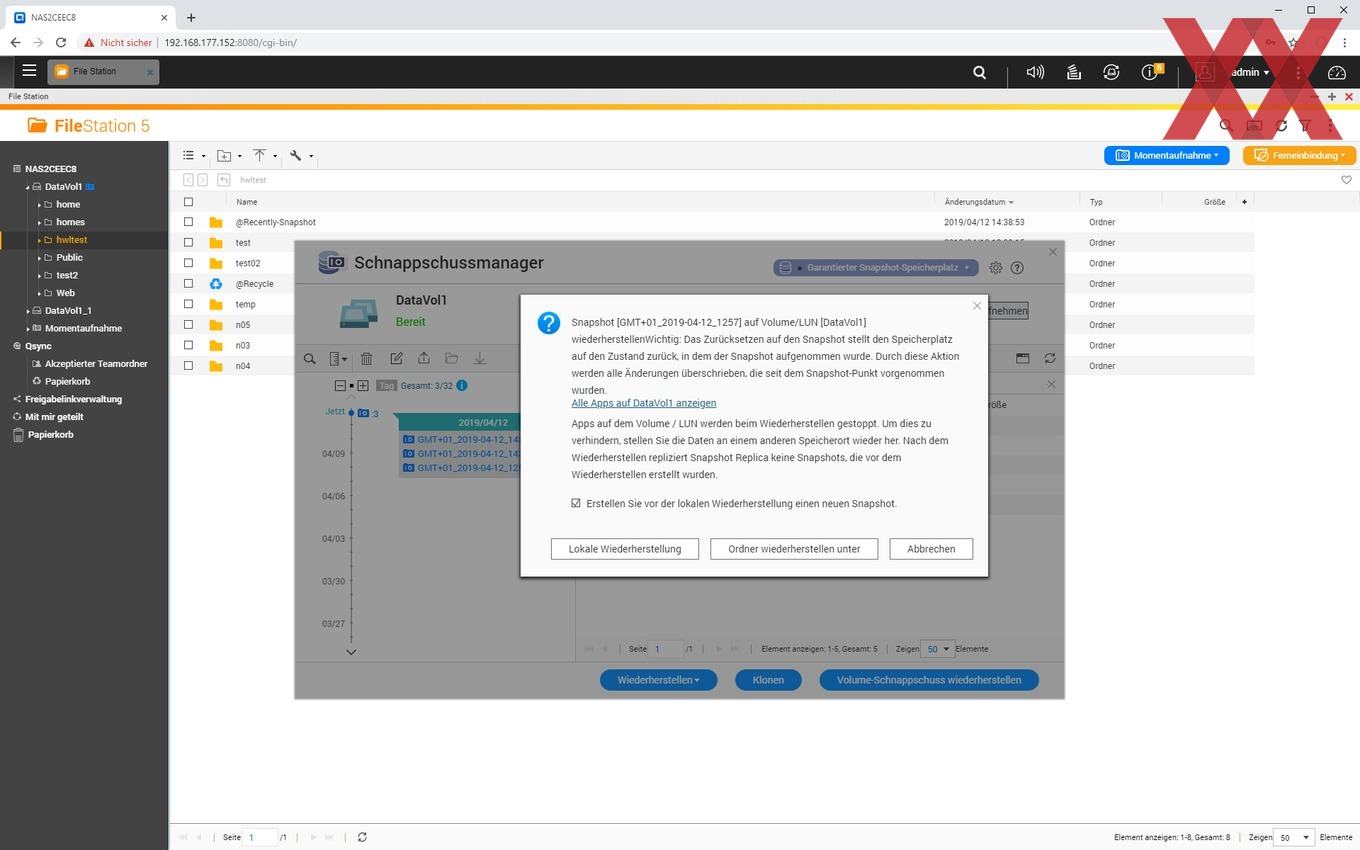The image size is (1360, 850).
Task: Open Freigabelinkverwaltung in sidebar
Action: (73, 399)
